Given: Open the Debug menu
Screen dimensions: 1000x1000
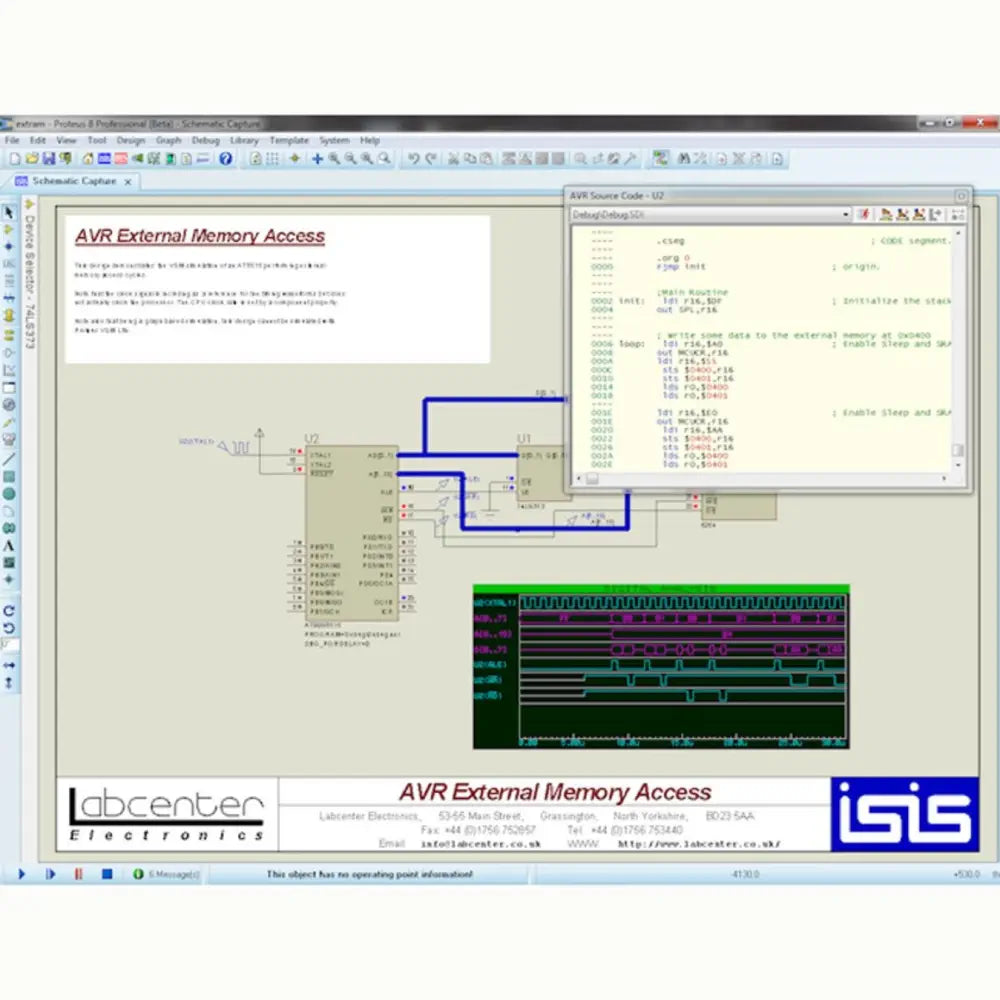Looking at the screenshot, I should tap(205, 140).
